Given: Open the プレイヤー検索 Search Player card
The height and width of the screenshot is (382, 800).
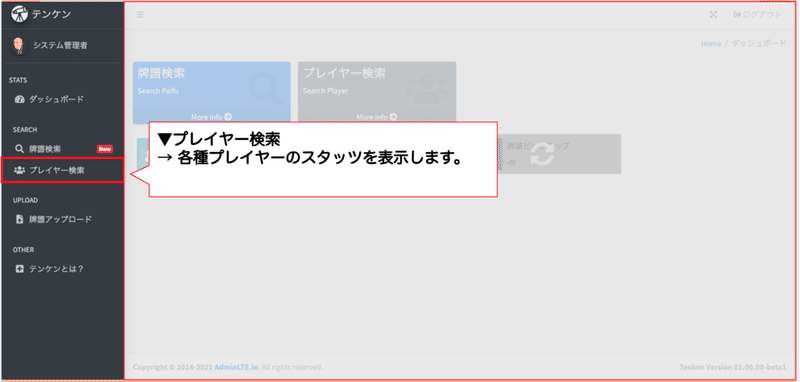Looking at the screenshot, I should (377, 93).
